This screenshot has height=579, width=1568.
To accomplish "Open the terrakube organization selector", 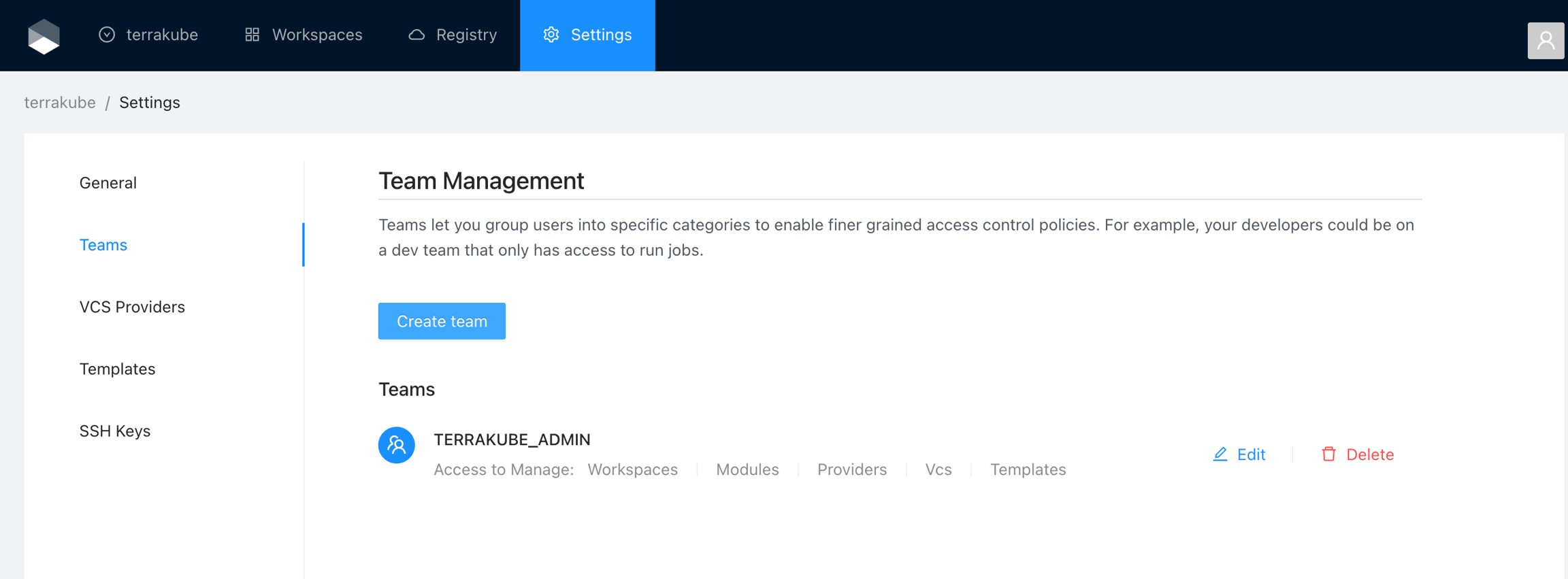I will 148,35.
